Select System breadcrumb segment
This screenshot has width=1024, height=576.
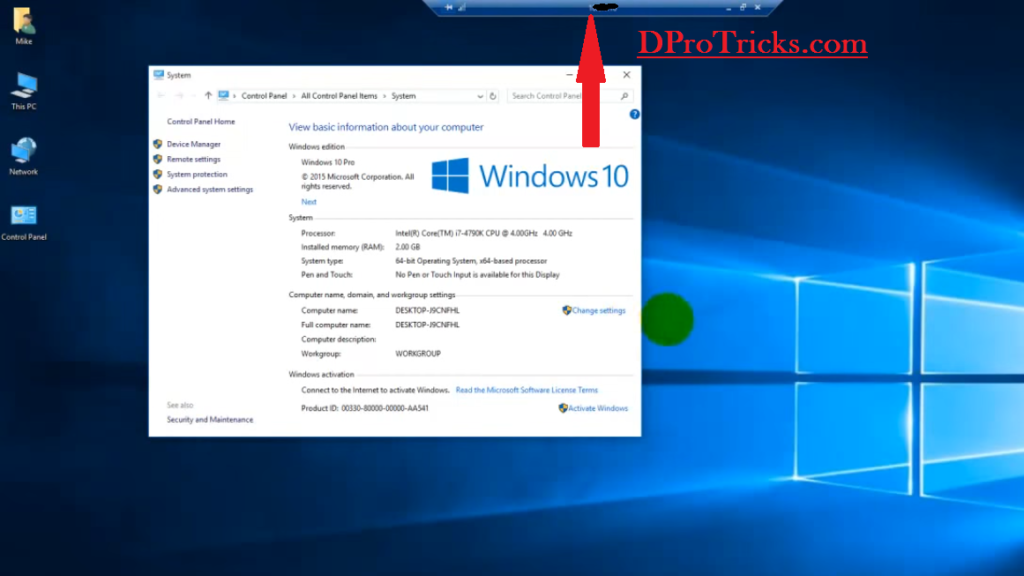[404, 96]
